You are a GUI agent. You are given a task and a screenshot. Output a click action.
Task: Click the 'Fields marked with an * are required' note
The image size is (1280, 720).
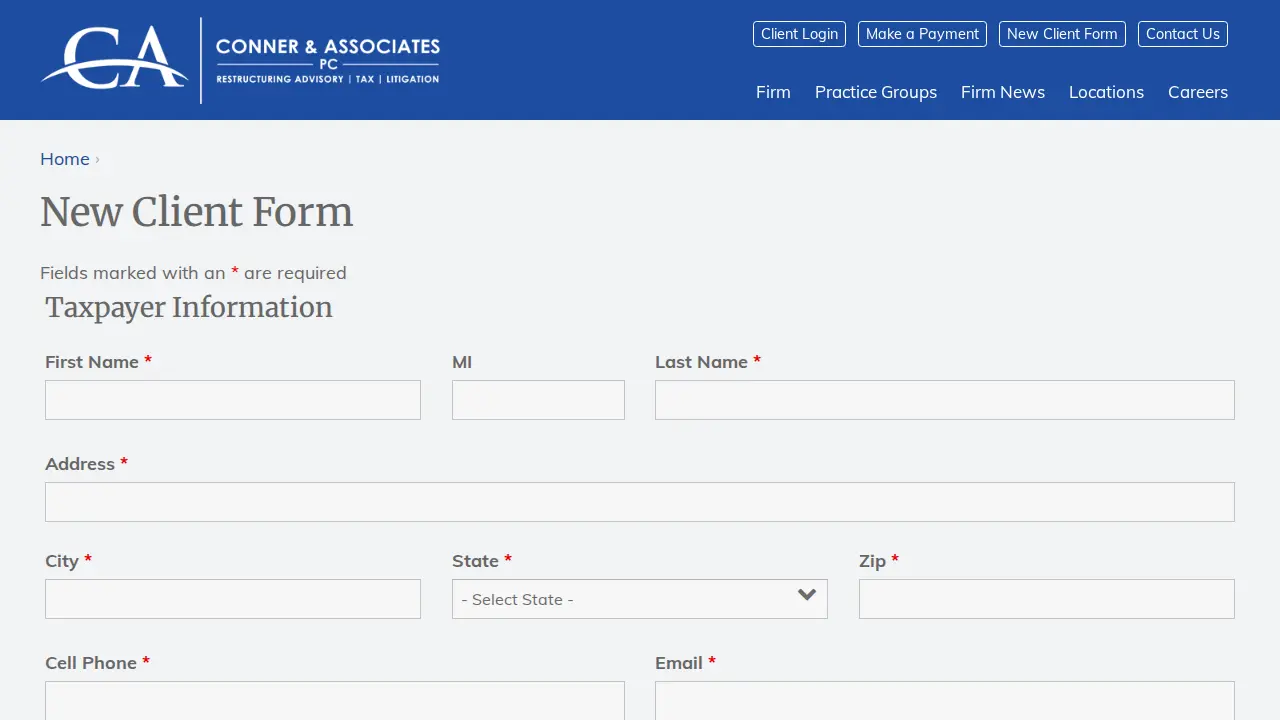(x=193, y=273)
